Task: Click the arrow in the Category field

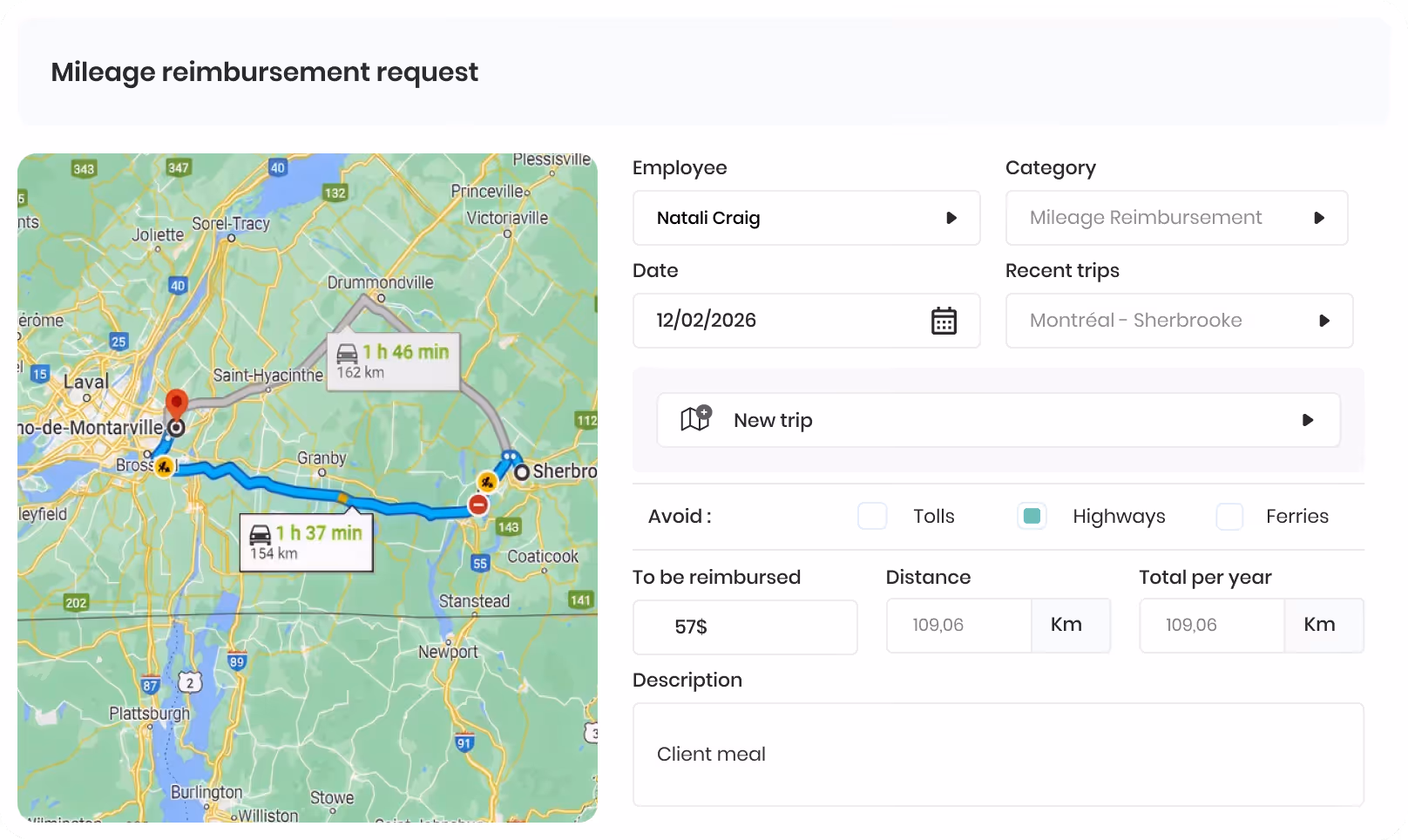Action: [1319, 218]
